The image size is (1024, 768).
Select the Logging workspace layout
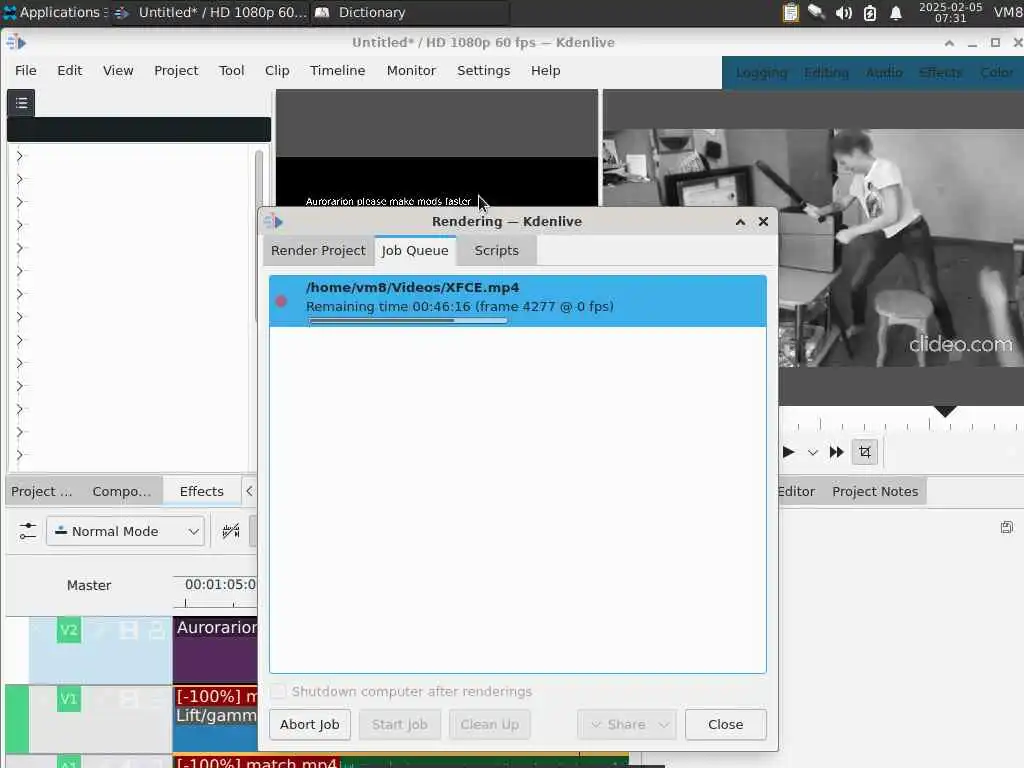[761, 72]
